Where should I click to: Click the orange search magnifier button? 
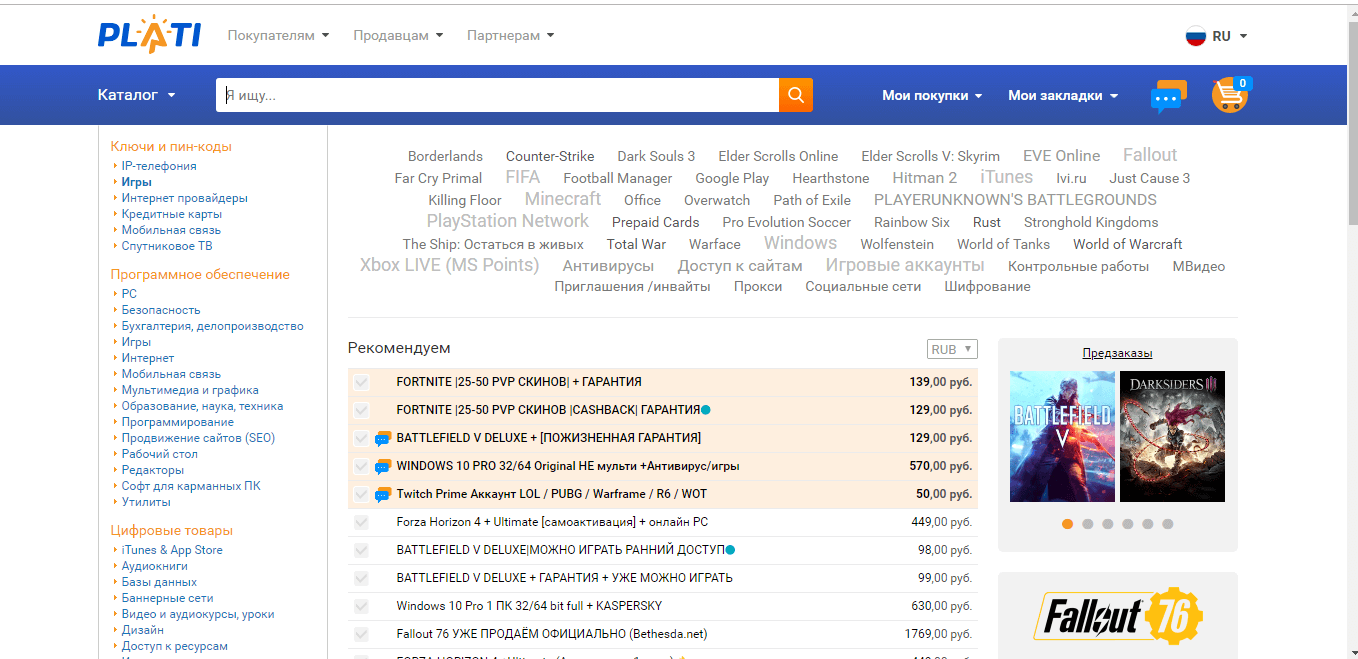(795, 95)
